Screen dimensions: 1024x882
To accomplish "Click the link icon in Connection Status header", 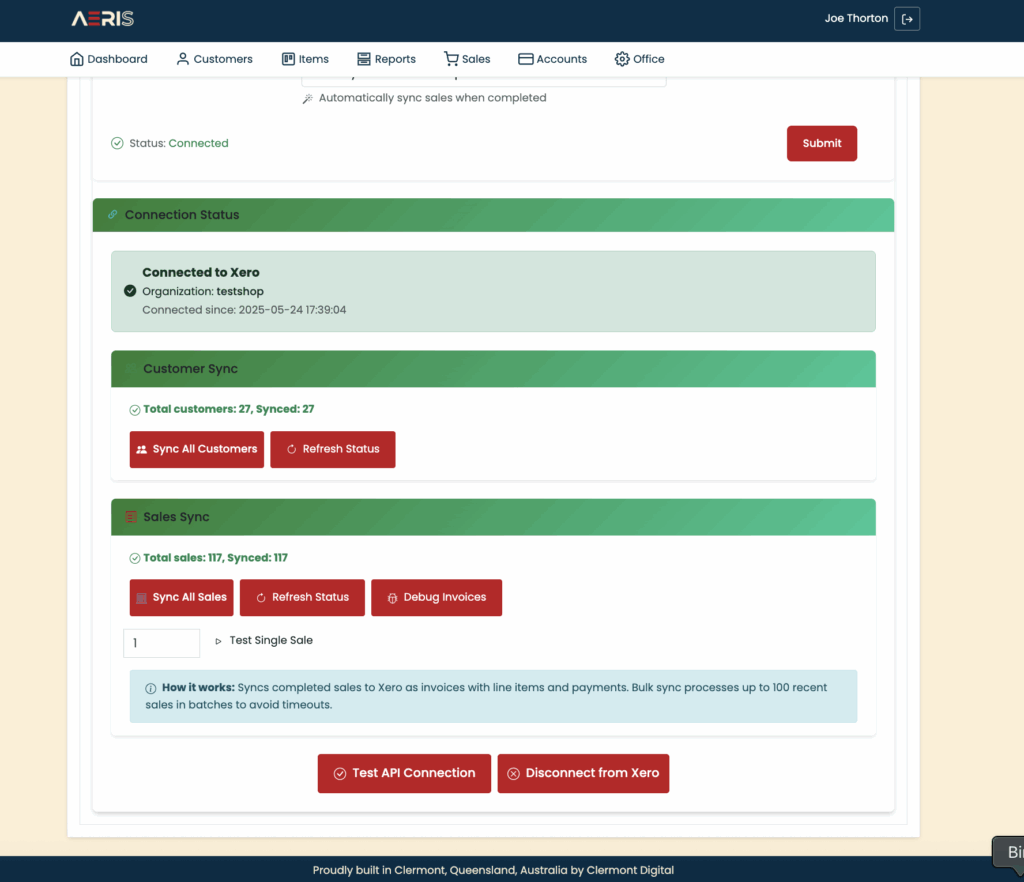I will (112, 215).
